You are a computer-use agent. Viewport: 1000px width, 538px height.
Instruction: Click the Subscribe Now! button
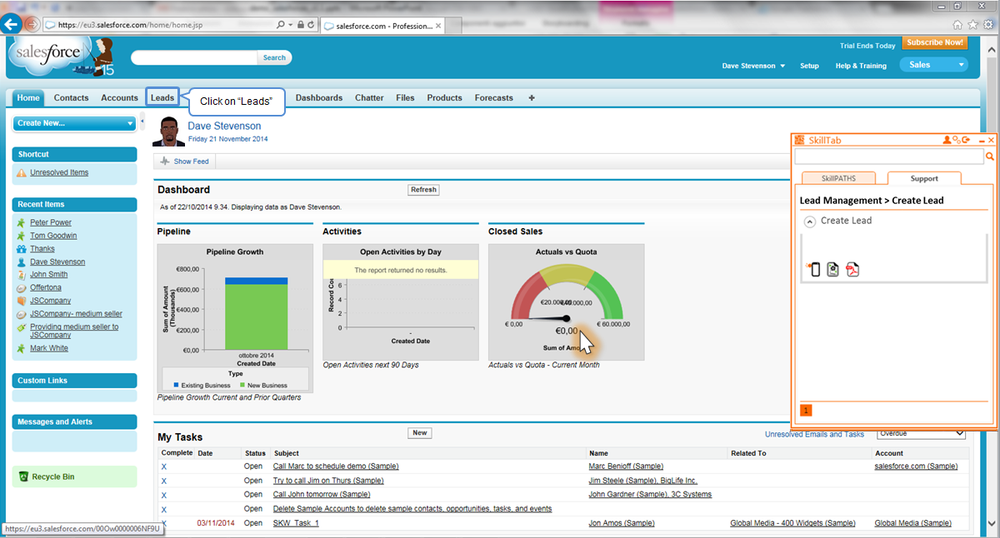pos(934,43)
